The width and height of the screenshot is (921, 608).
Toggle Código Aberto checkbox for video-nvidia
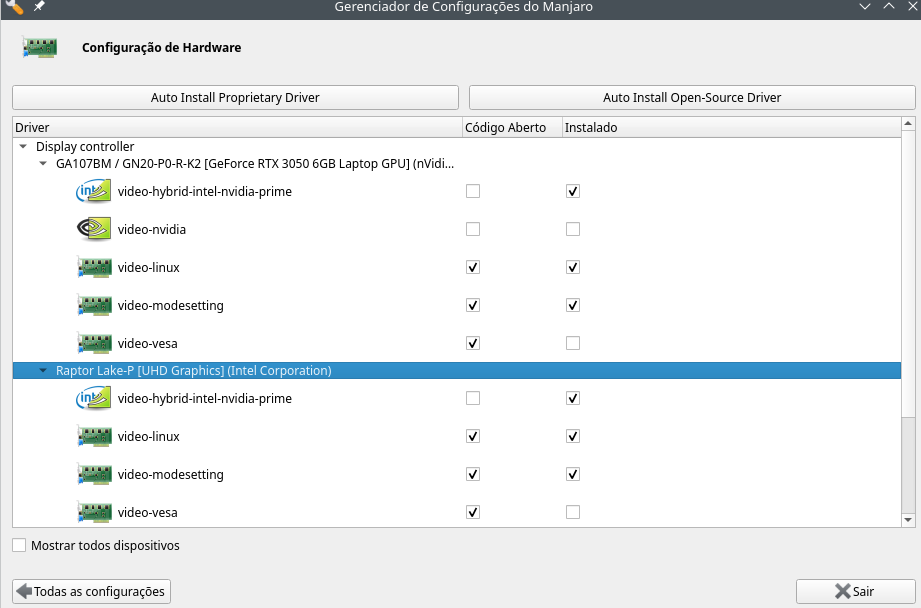click(x=473, y=229)
